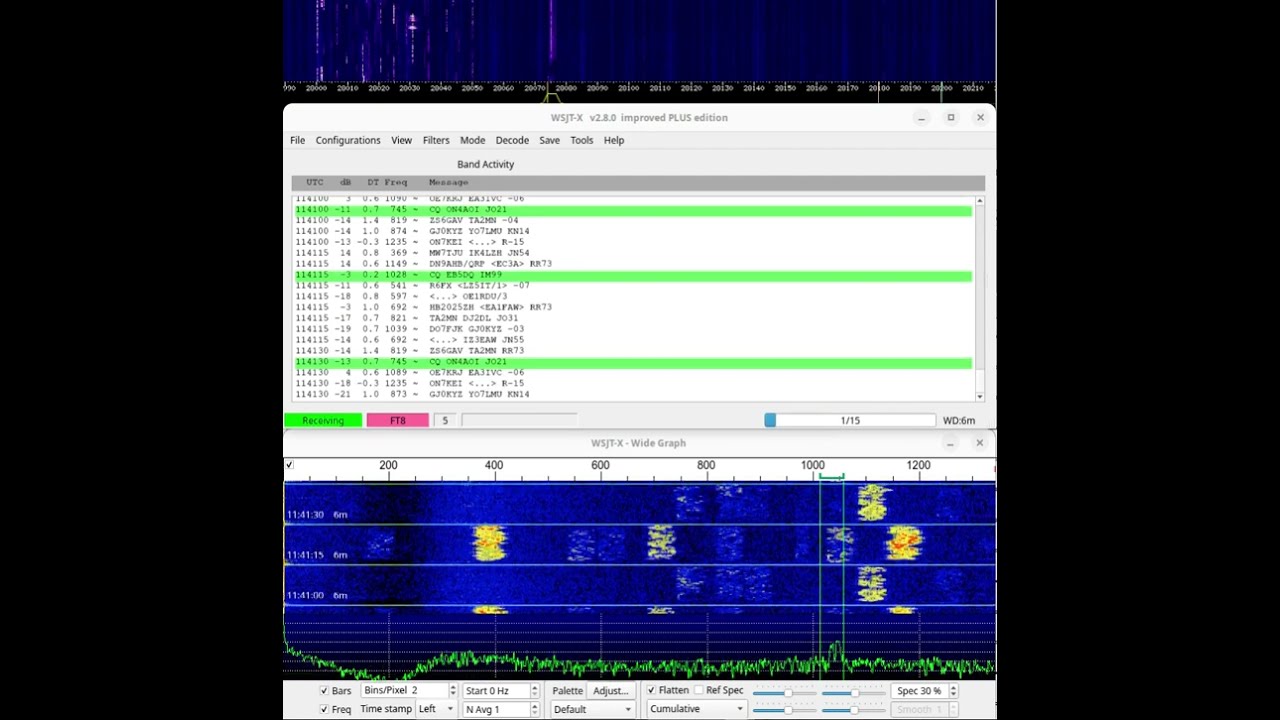
Task: Click Band Activity scrollbar up arrow
Action: [x=980, y=201]
